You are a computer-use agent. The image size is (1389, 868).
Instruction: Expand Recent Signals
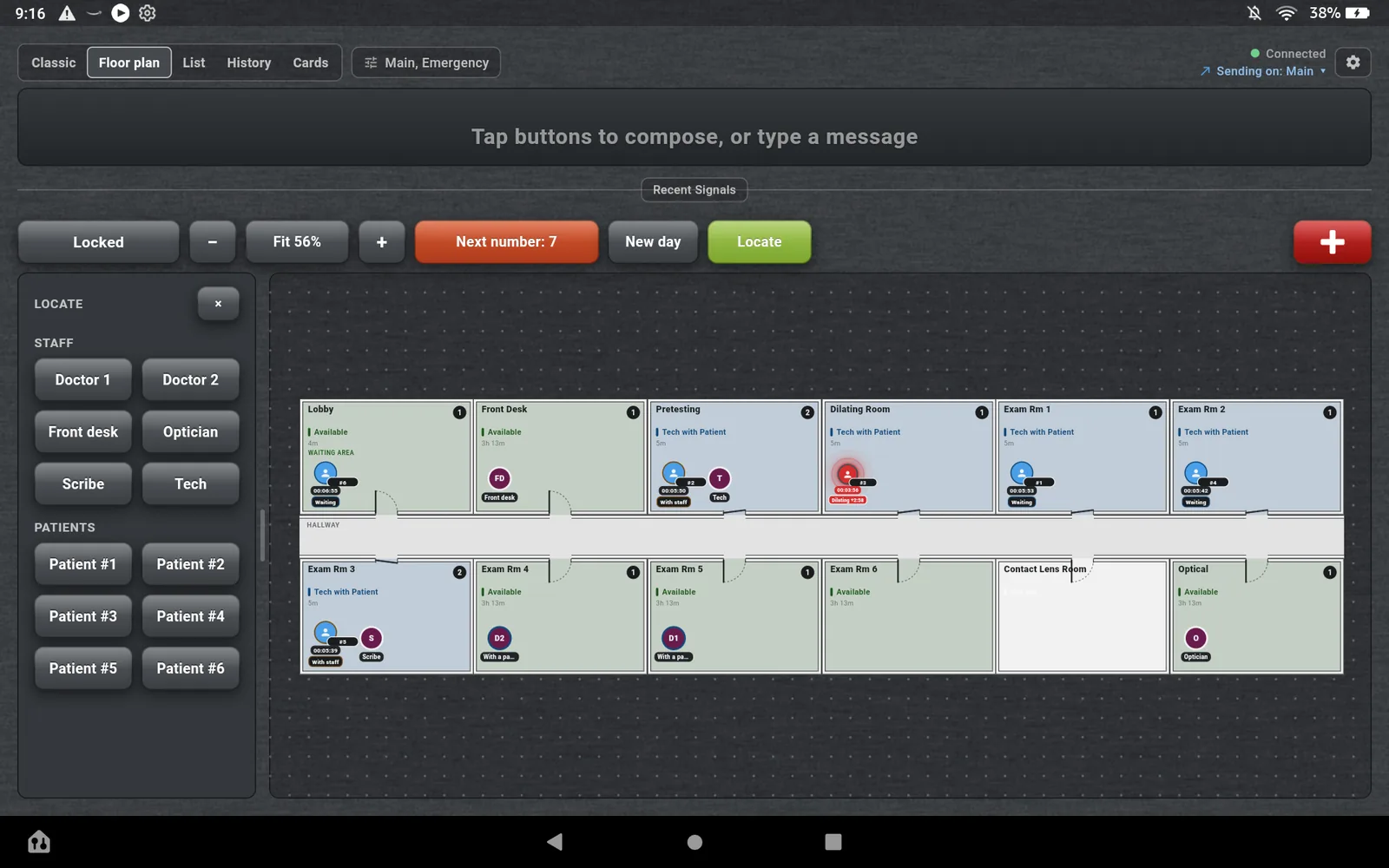(694, 190)
